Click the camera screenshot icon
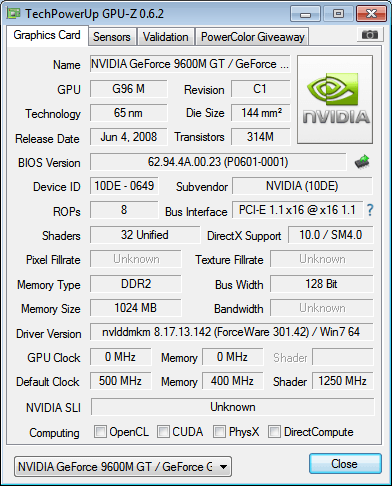Screen dimensions: 392x486 pos(369,34)
